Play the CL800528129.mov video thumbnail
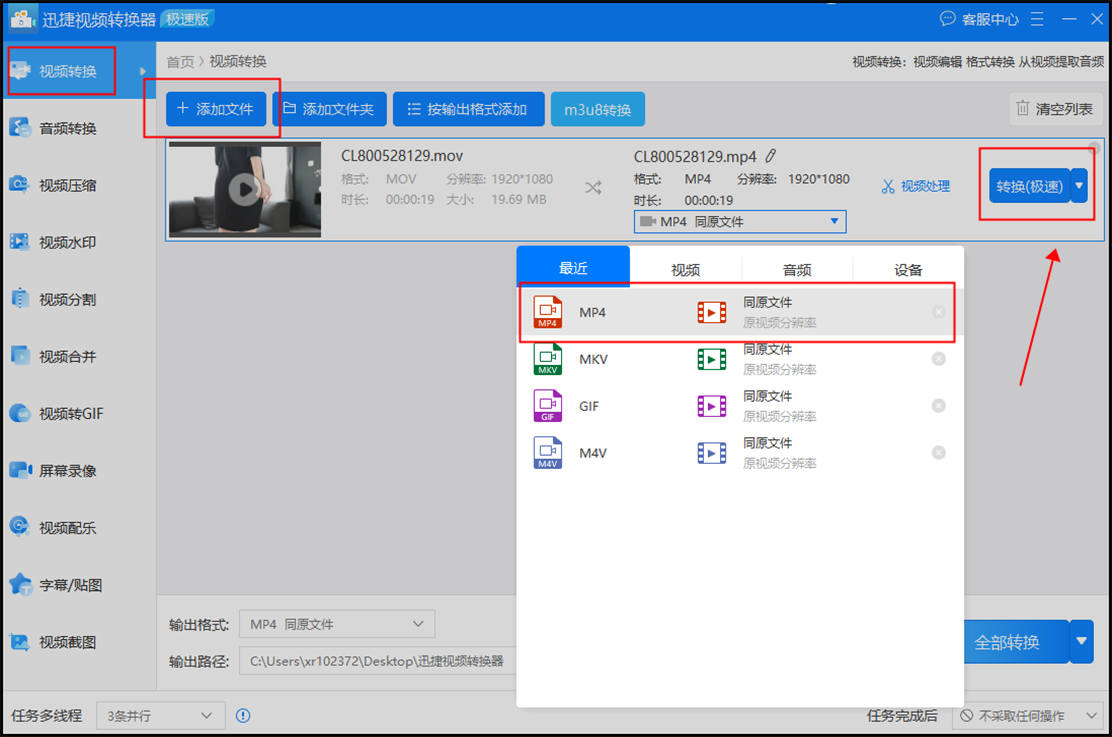 point(245,189)
